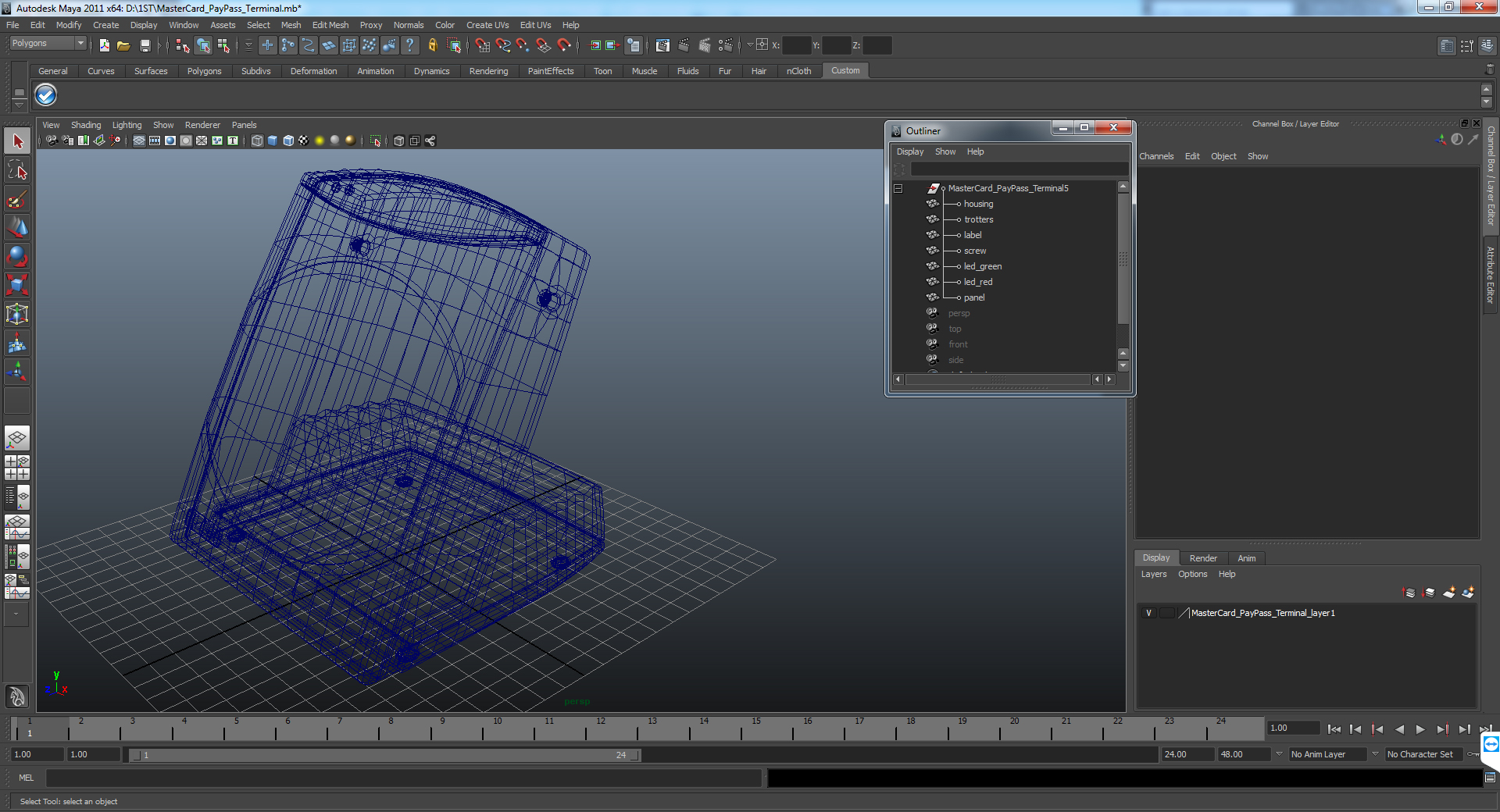Screen dimensions: 1500x812
Task: Open the Edit Mesh menu
Action: point(330,25)
